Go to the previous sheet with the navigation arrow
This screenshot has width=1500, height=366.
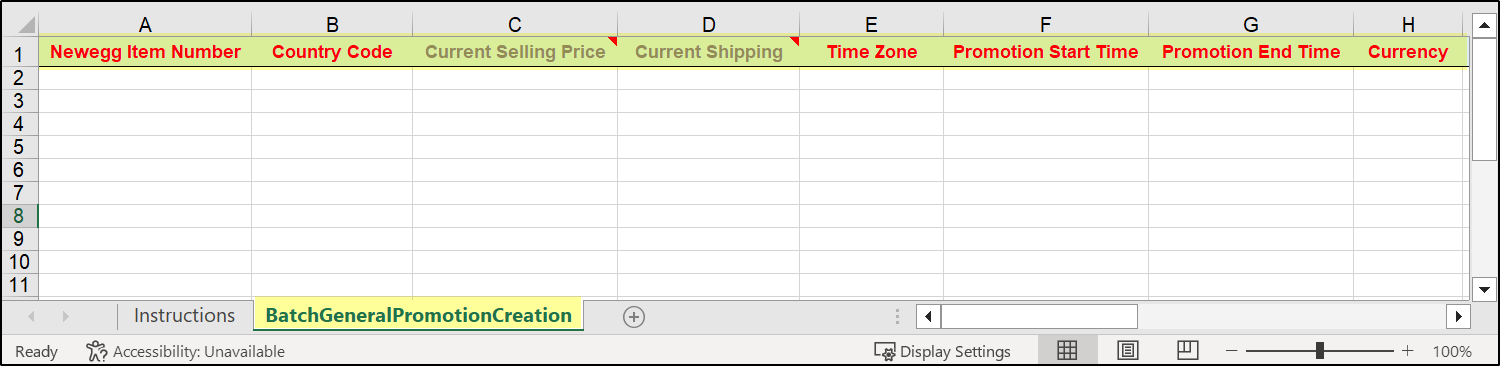pos(31,316)
